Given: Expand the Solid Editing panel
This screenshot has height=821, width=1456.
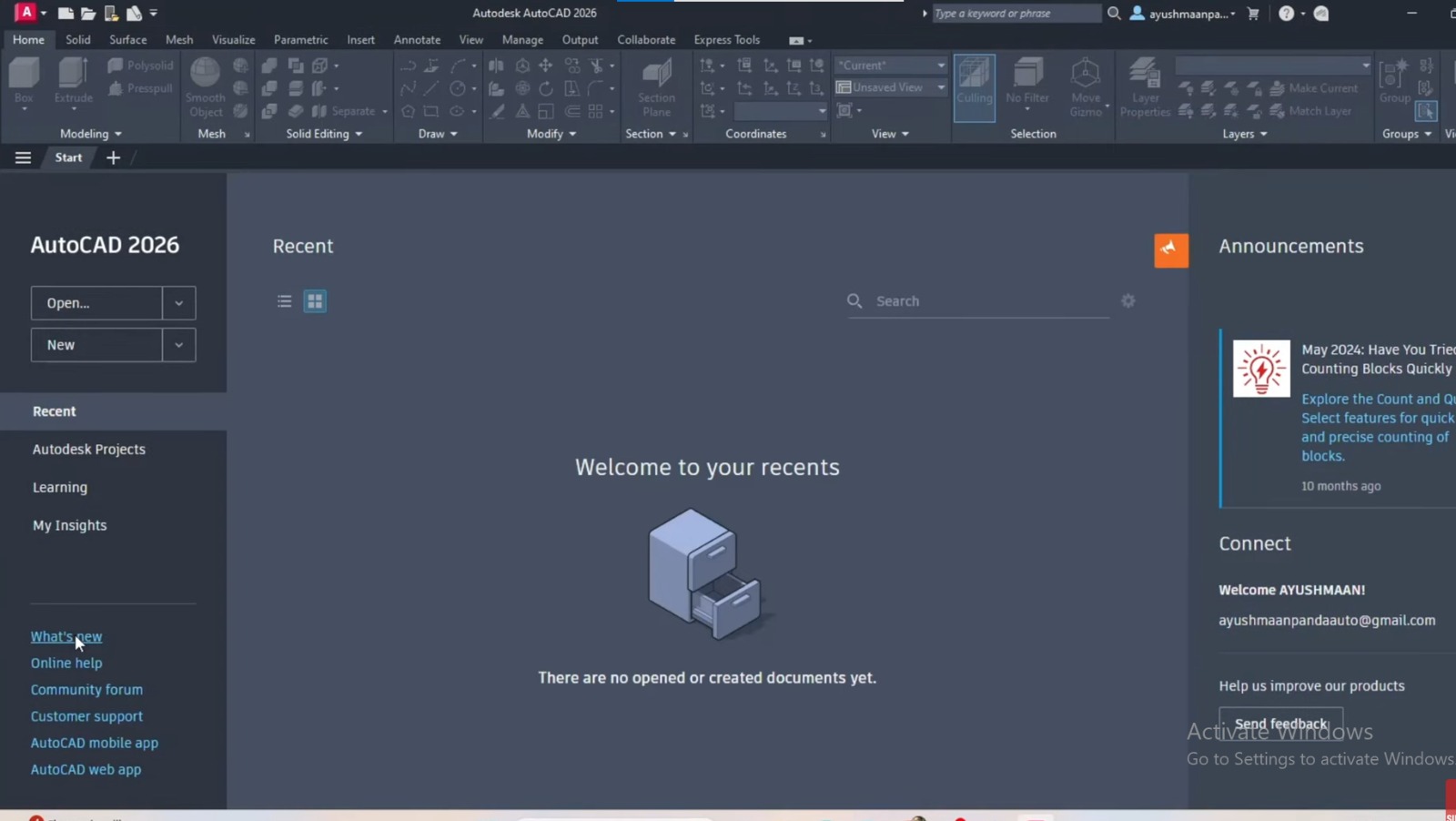Looking at the screenshot, I should click(x=324, y=134).
